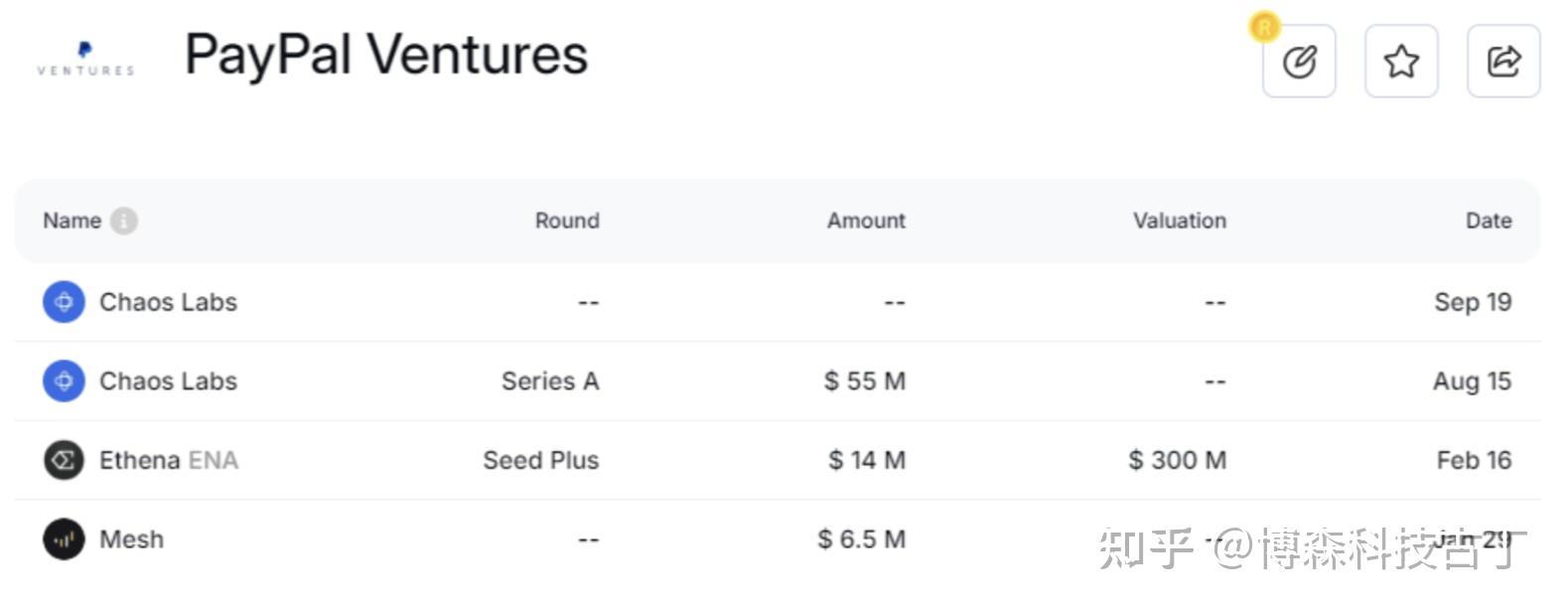Favorite PayPal Ventures with star icon

click(x=1401, y=62)
